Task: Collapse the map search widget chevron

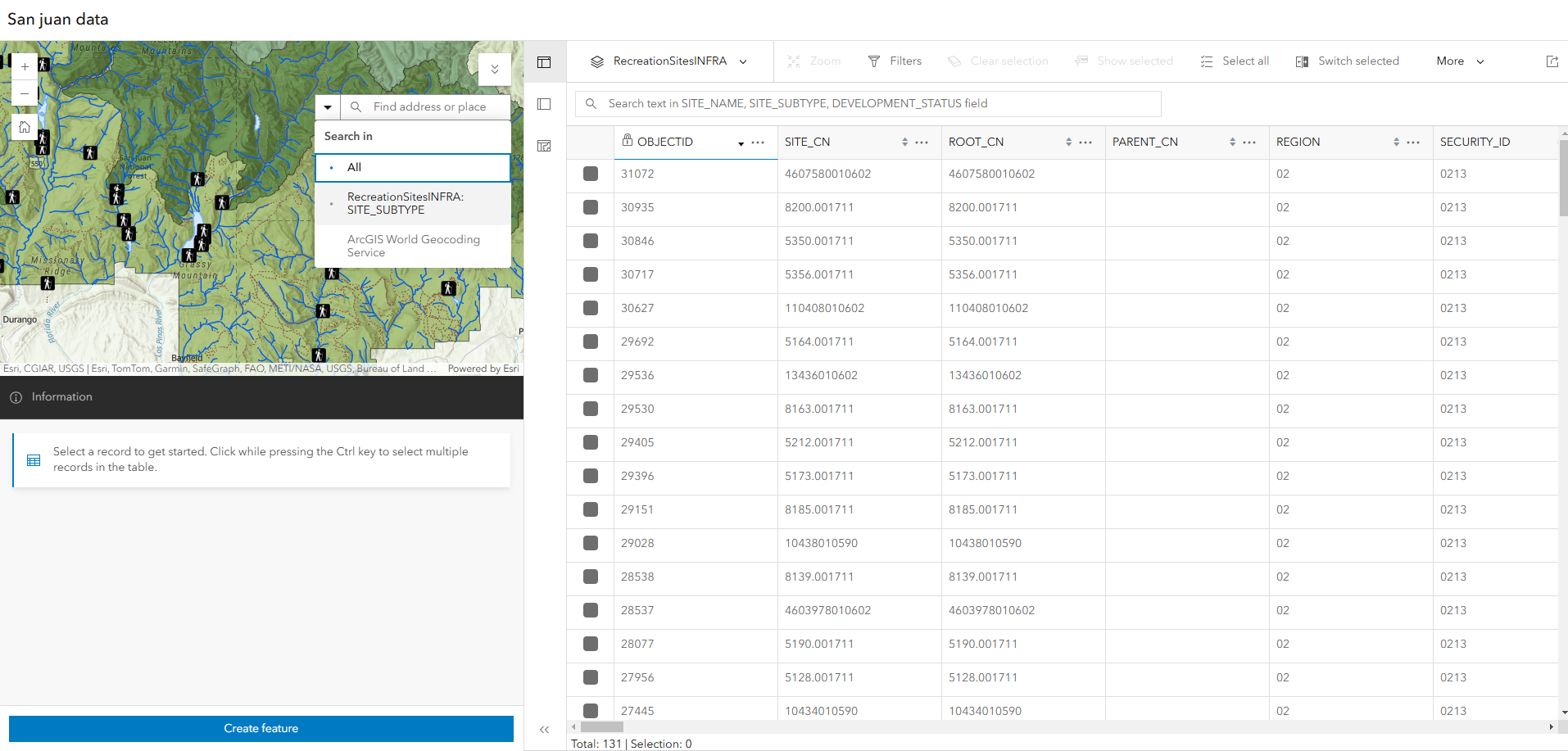Action: coord(494,70)
